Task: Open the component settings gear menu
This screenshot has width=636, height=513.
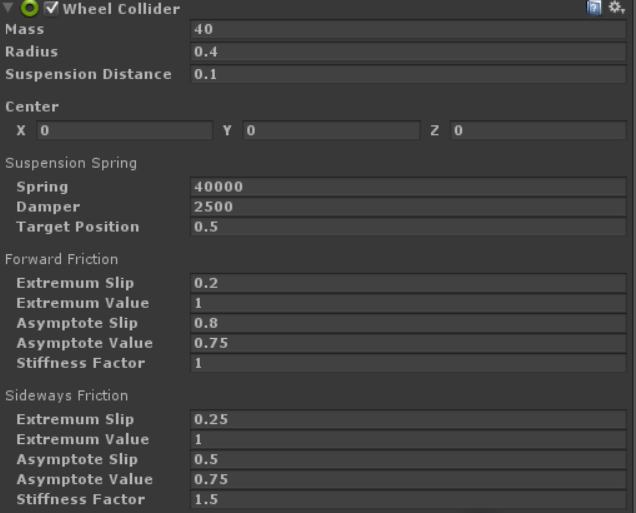Action: coord(617,9)
